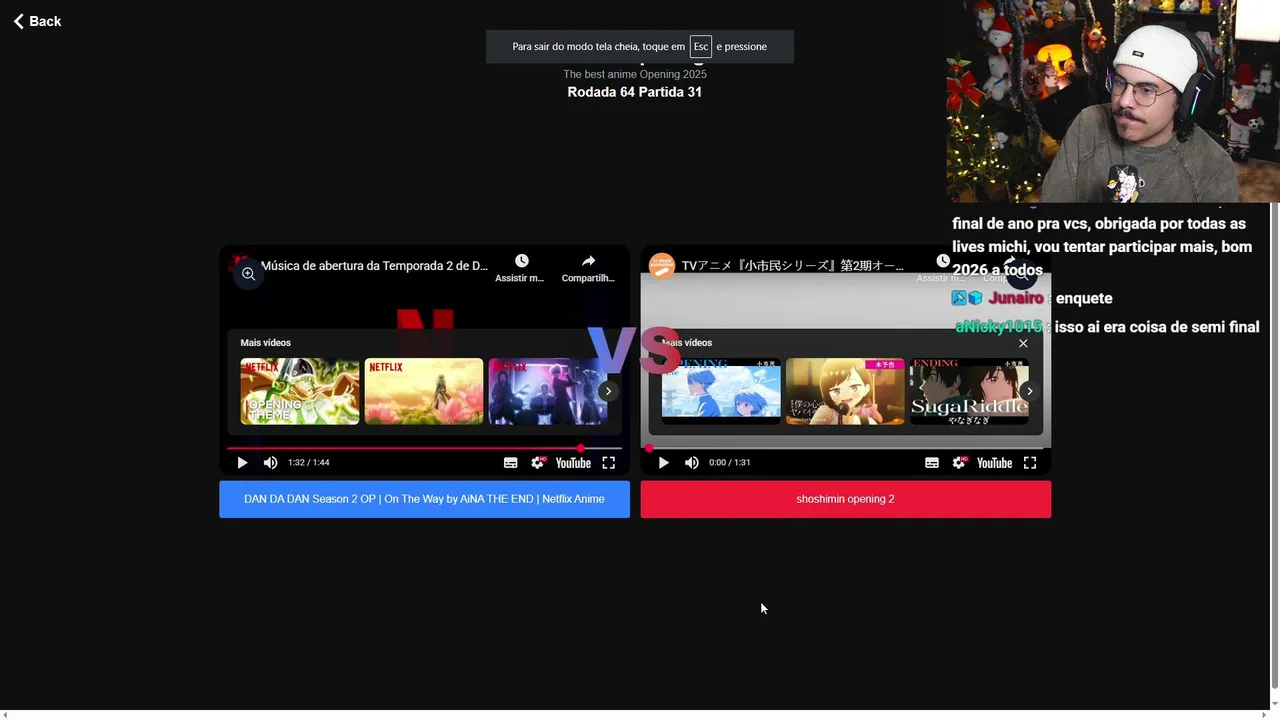Viewport: 1280px width, 720px height.
Task: Vote for shoshimin opening 2
Action: pyautogui.click(x=845, y=499)
